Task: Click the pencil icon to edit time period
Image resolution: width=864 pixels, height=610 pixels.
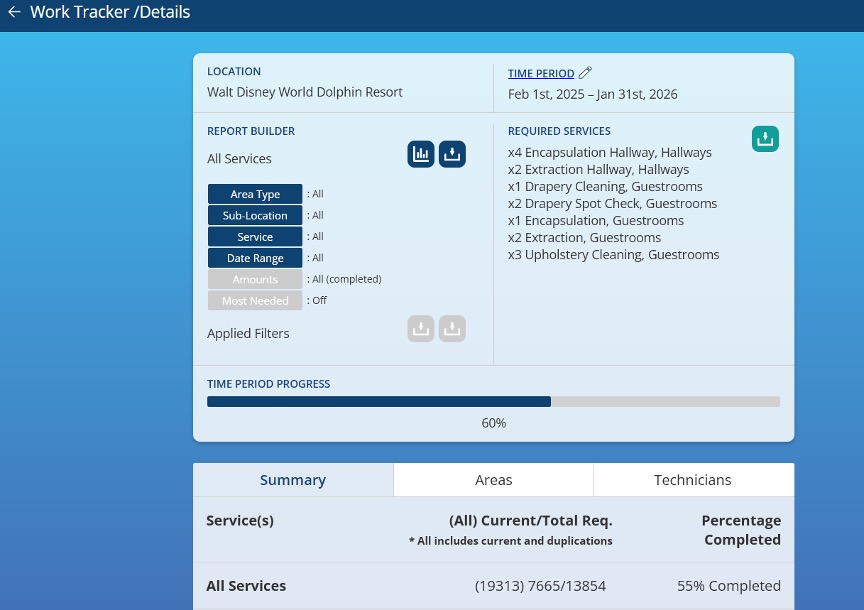Action: click(586, 73)
